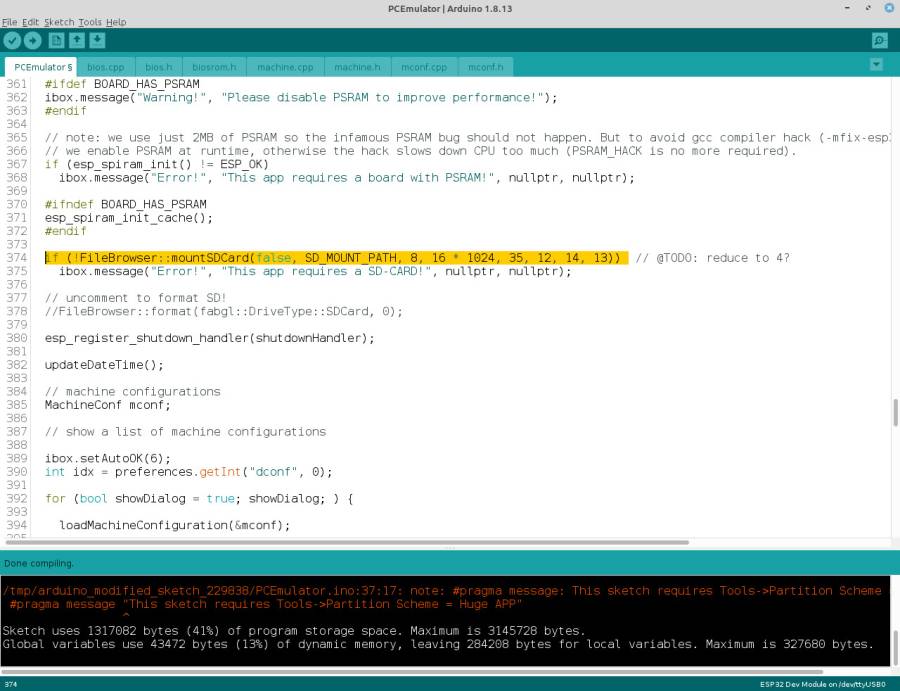
Task: Click the "requires a SD-CARD!" message line
Action: pos(315,271)
